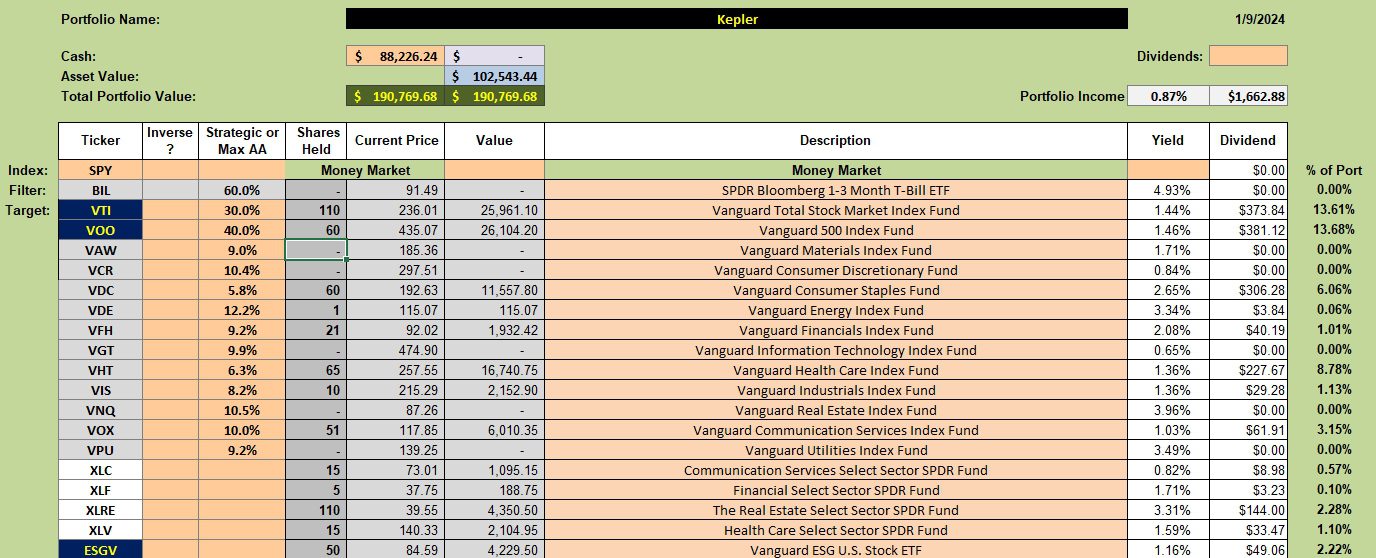The width and height of the screenshot is (1376, 558).
Task: Select the outlined VAW shares held cell
Action: (x=315, y=250)
